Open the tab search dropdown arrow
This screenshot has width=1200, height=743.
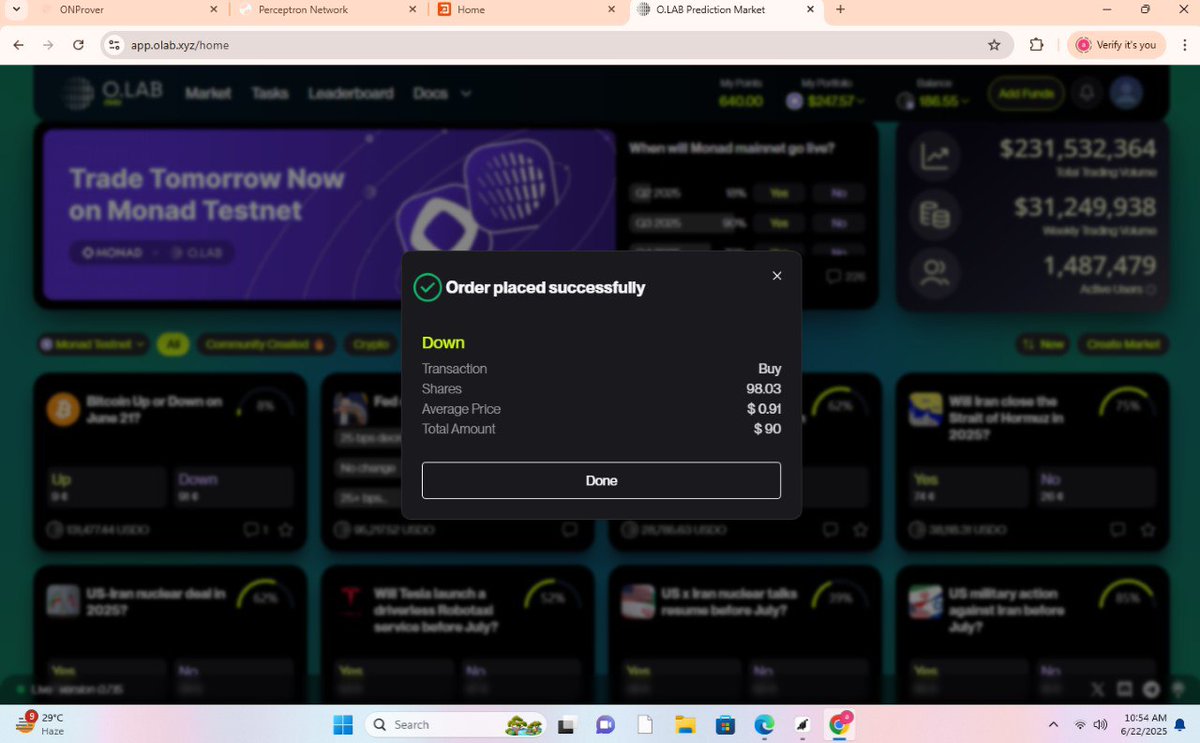point(14,10)
